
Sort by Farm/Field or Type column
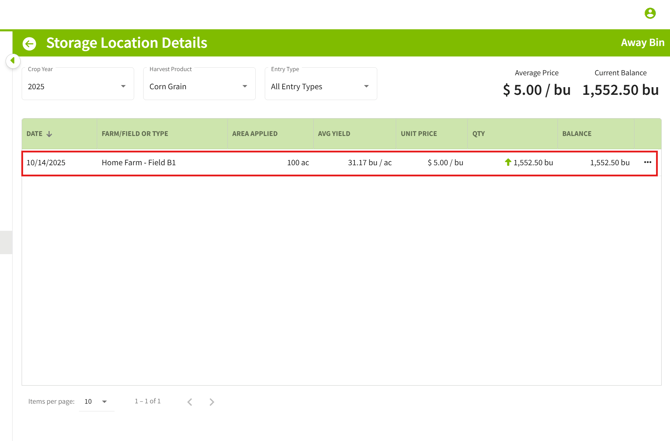click(135, 134)
